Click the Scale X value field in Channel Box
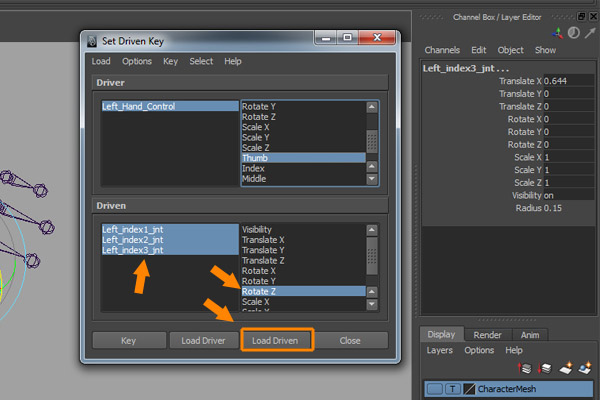 tap(569, 157)
